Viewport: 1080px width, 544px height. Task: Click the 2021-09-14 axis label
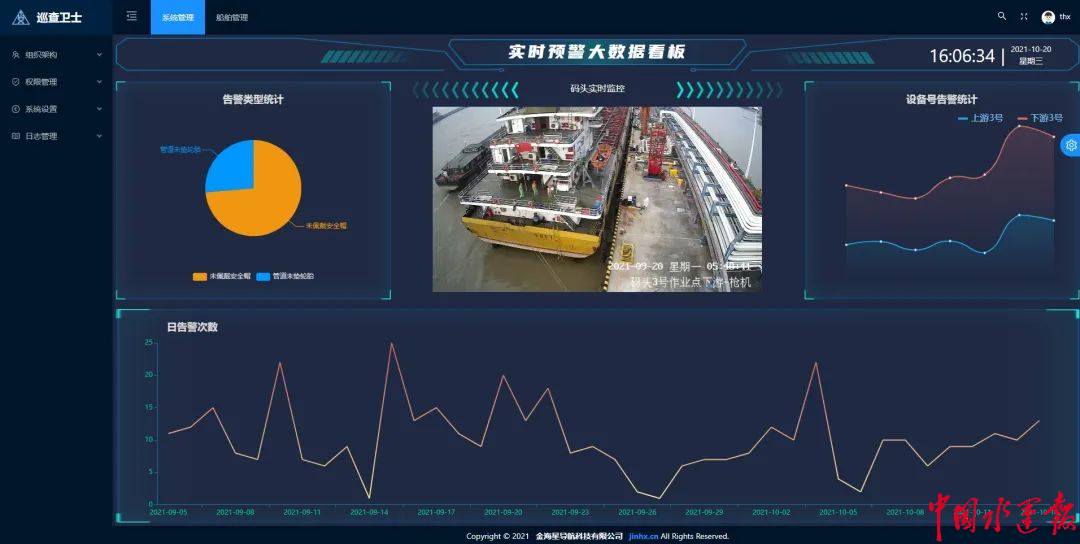click(369, 512)
